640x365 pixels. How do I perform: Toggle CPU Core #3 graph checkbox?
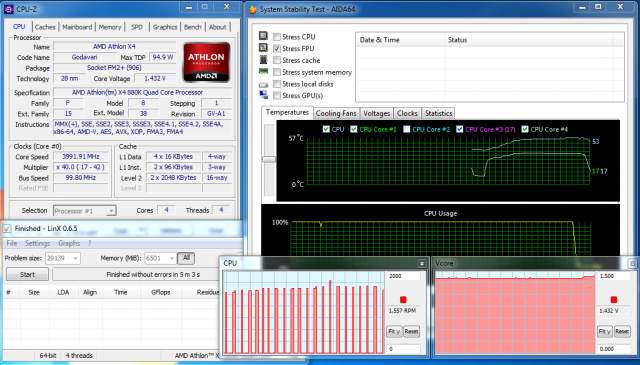point(460,129)
